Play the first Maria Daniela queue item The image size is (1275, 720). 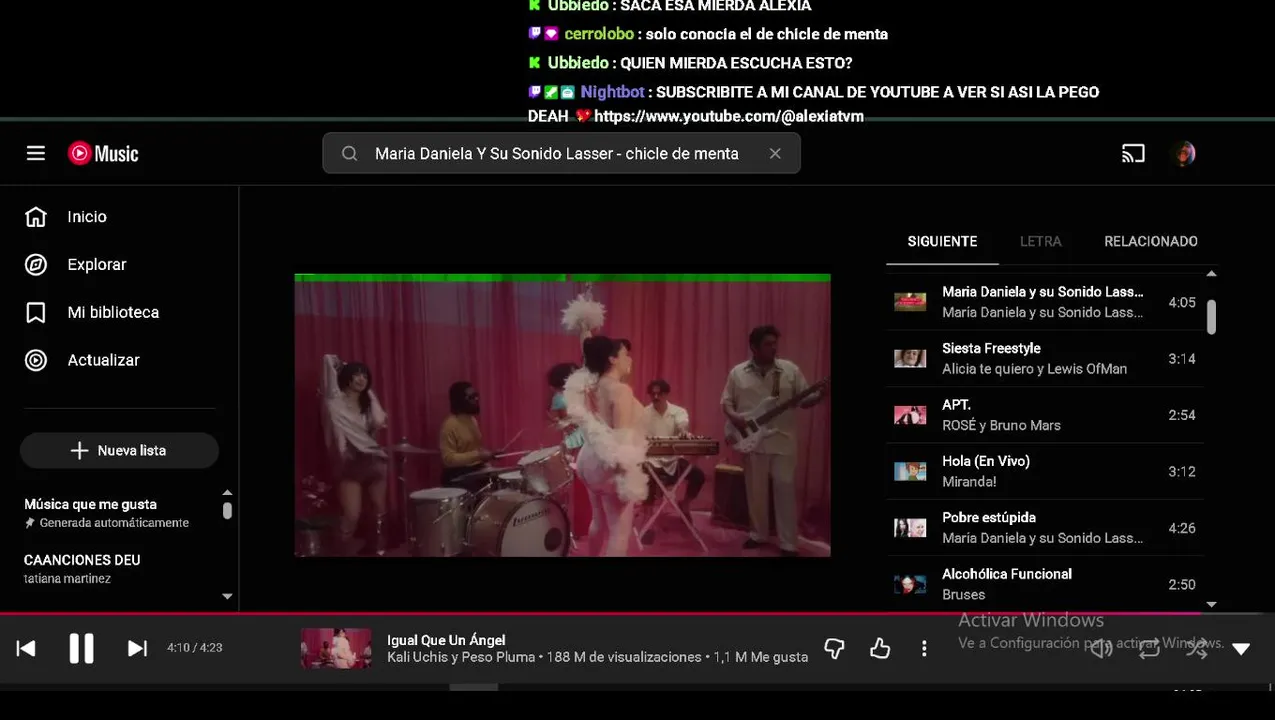pos(1045,302)
